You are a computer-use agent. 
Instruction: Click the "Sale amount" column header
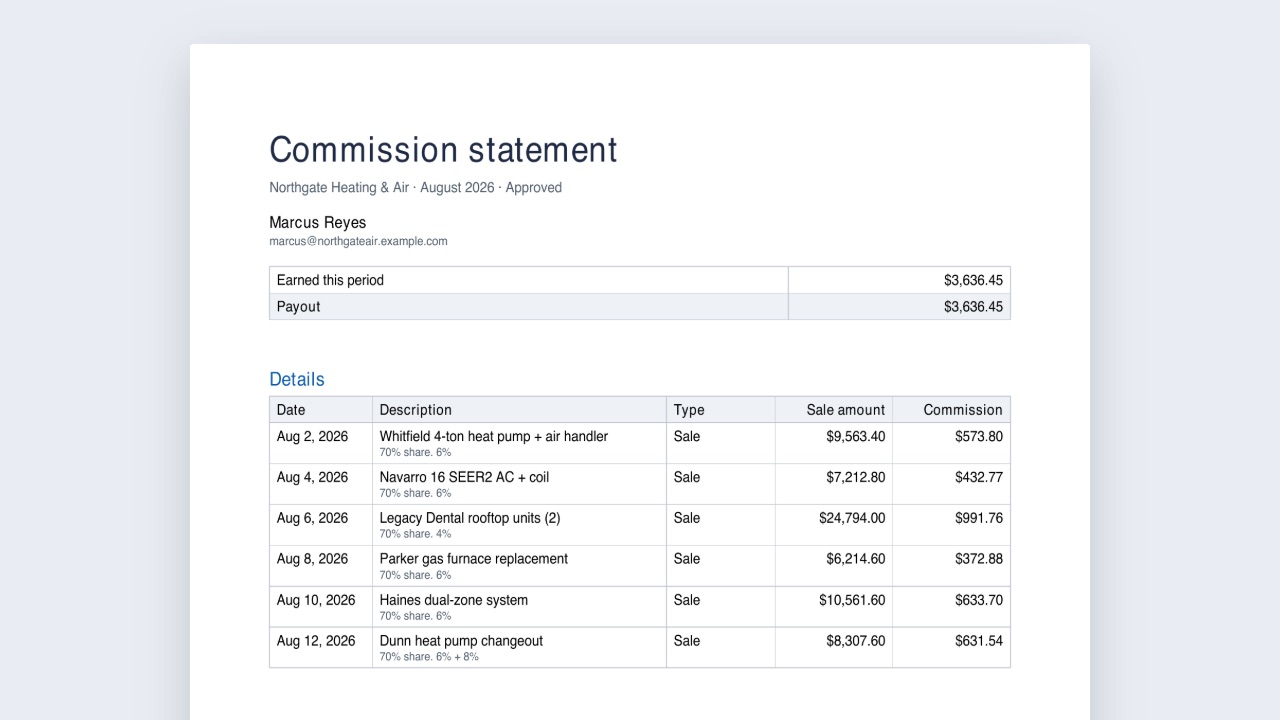846,410
